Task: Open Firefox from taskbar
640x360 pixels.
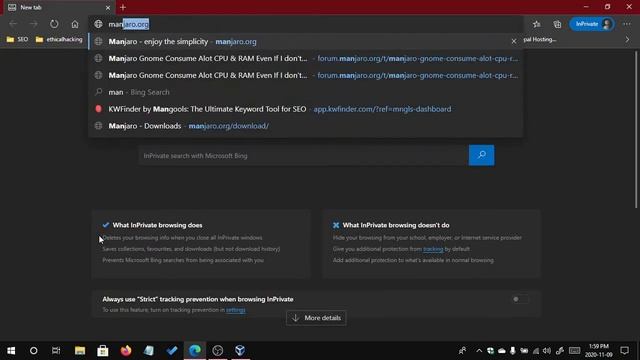Action: 126,351
